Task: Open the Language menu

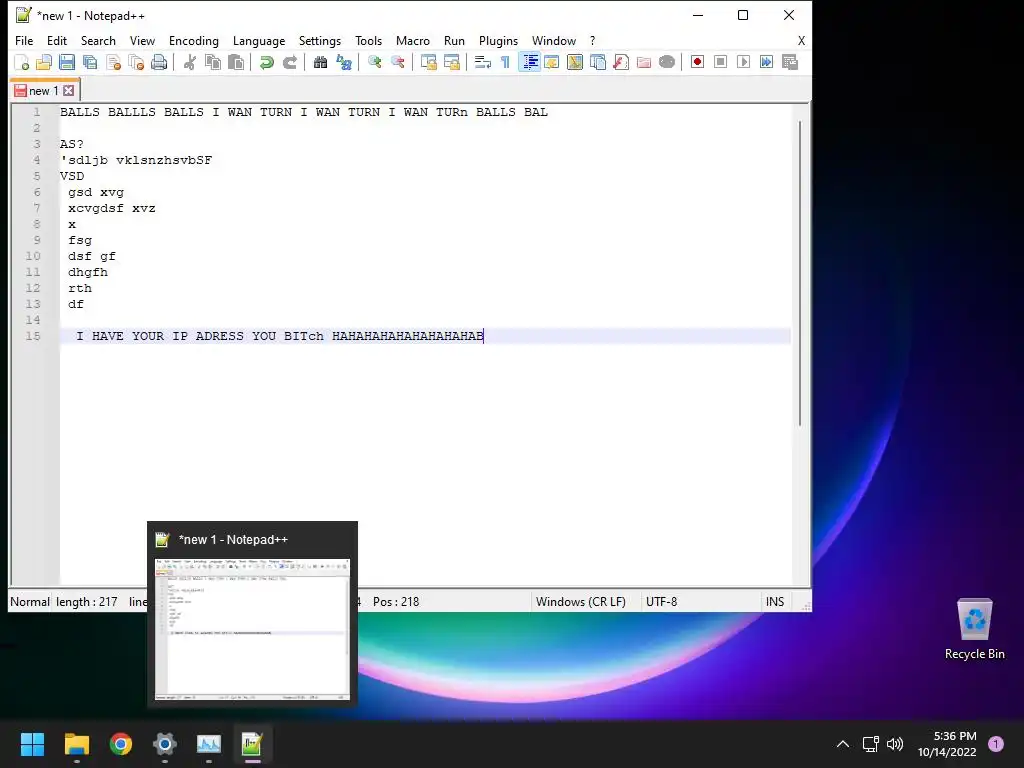Action: [x=259, y=40]
